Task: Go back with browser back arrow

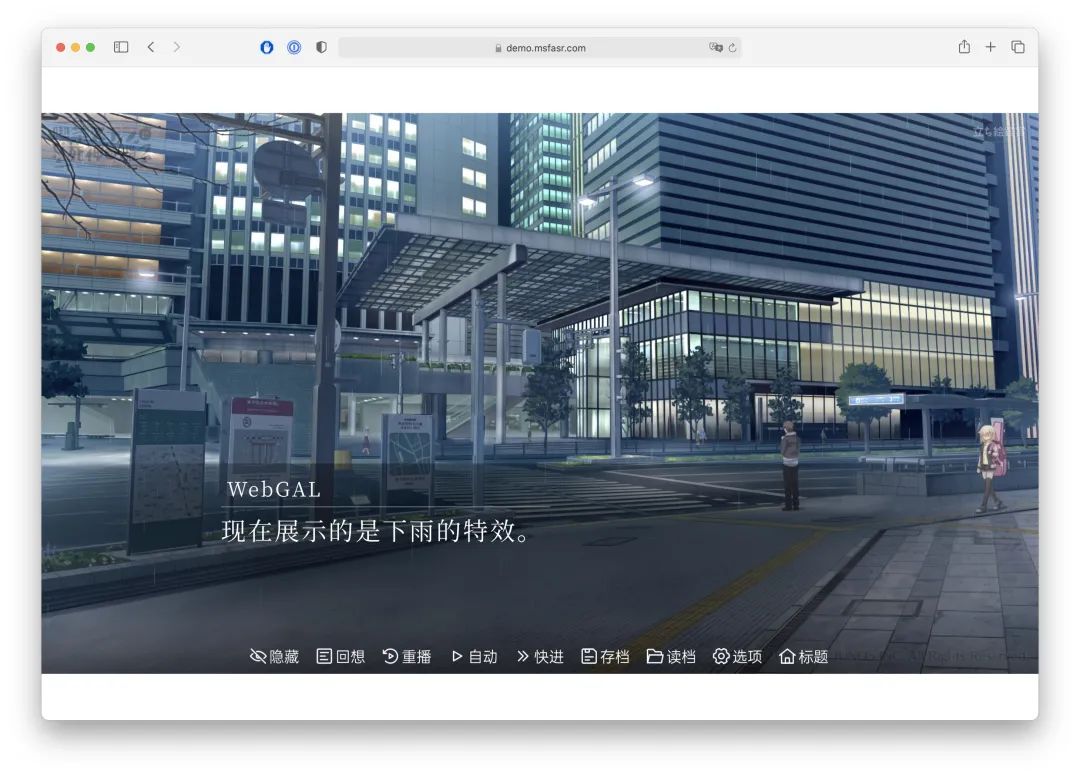Action: pyautogui.click(x=151, y=47)
